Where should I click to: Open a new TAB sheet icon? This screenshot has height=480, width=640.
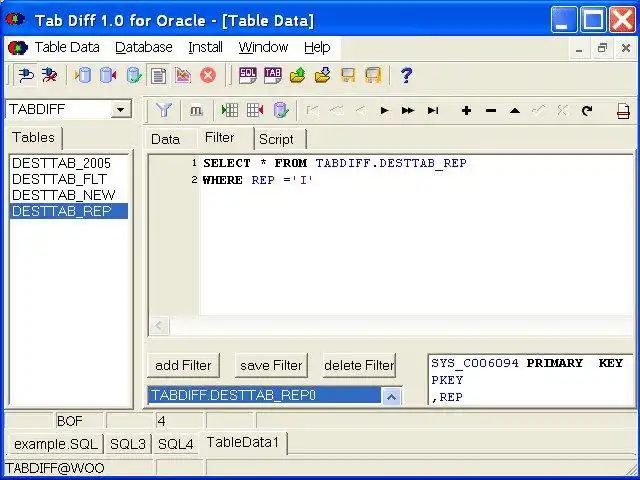tap(273, 76)
